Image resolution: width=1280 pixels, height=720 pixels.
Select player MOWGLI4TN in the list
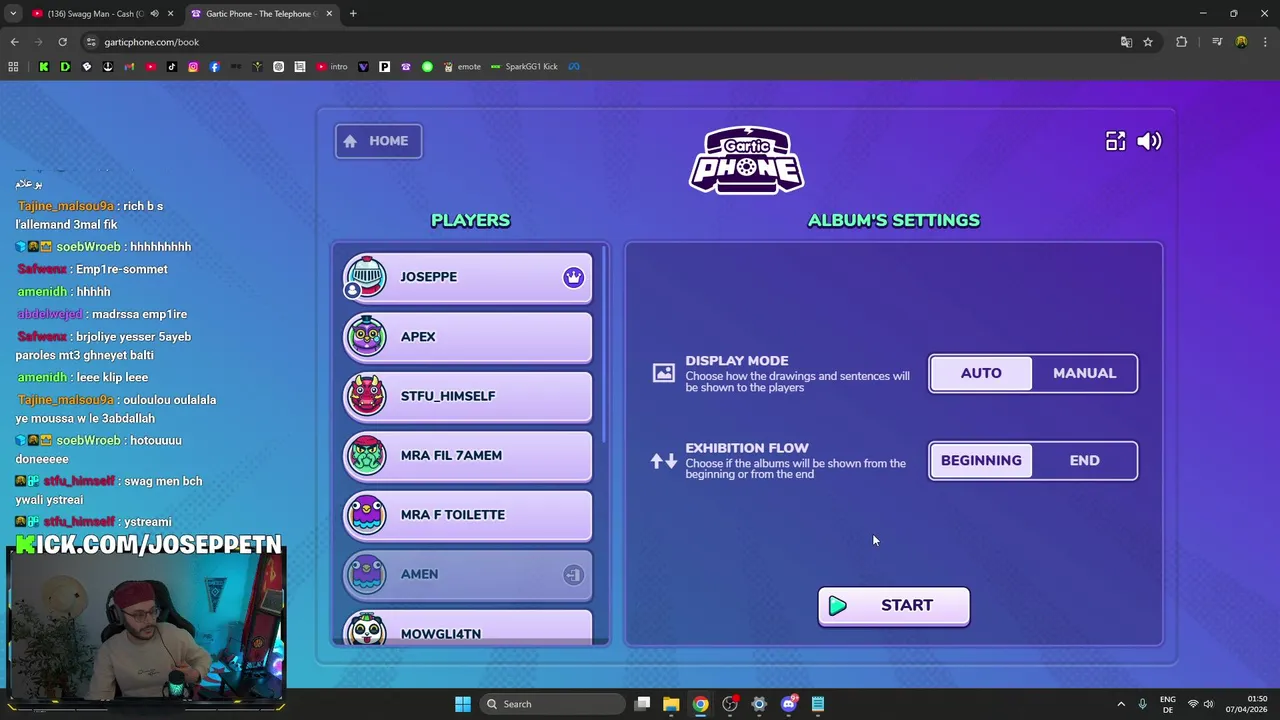(x=467, y=629)
